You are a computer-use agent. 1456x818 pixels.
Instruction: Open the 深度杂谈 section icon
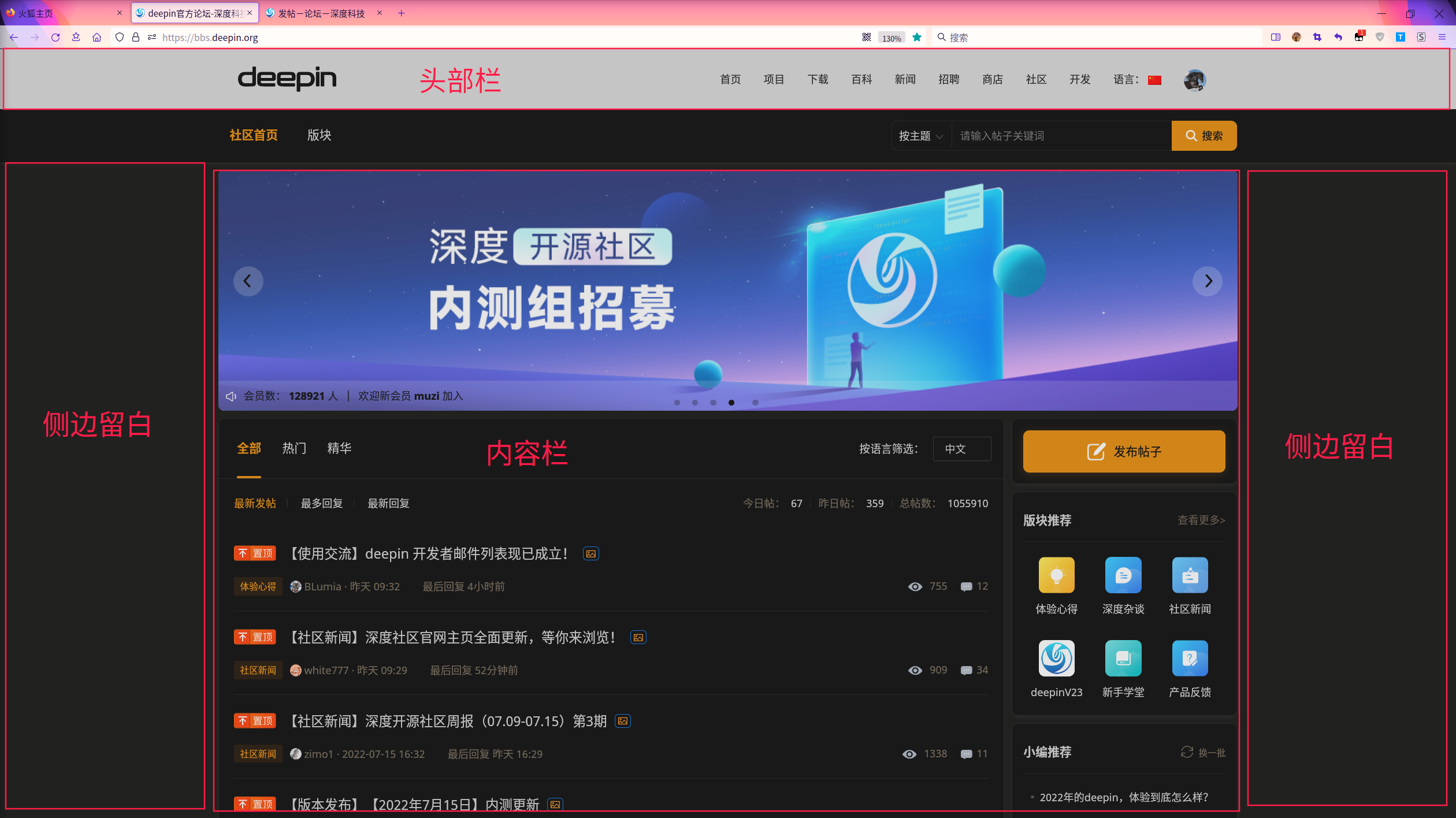1123,575
